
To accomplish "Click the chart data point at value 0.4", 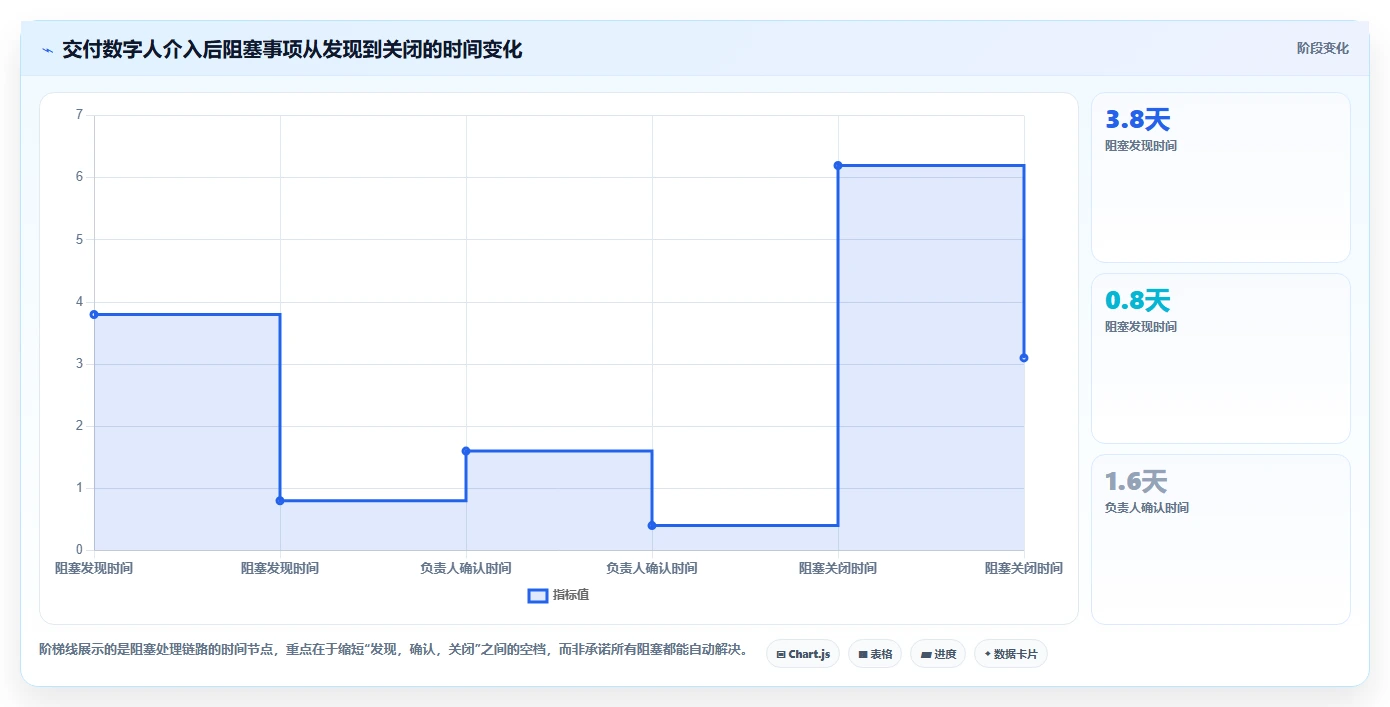I will (x=652, y=525).
